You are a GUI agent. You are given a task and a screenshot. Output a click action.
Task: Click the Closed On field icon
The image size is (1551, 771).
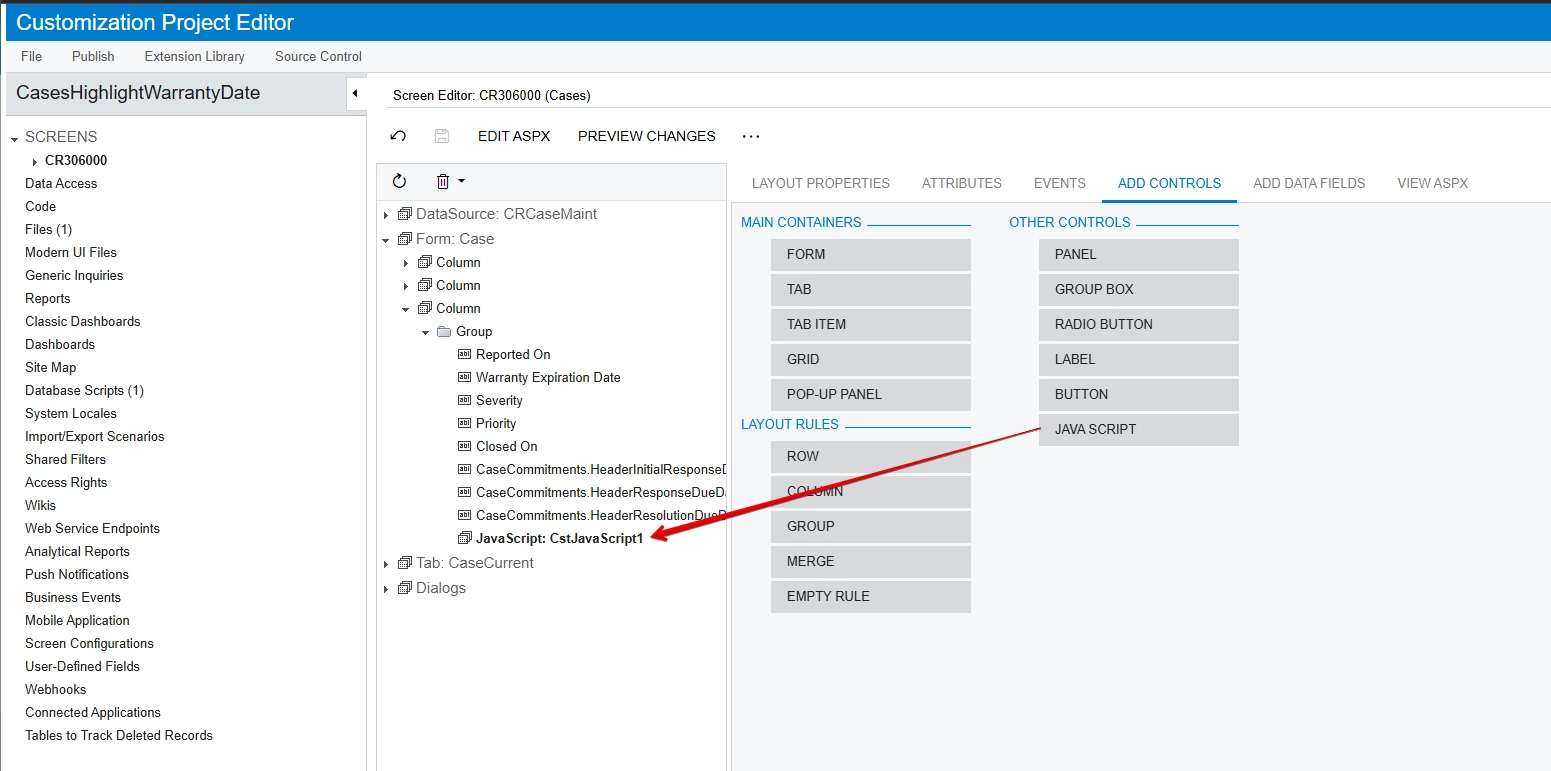pyautogui.click(x=464, y=446)
